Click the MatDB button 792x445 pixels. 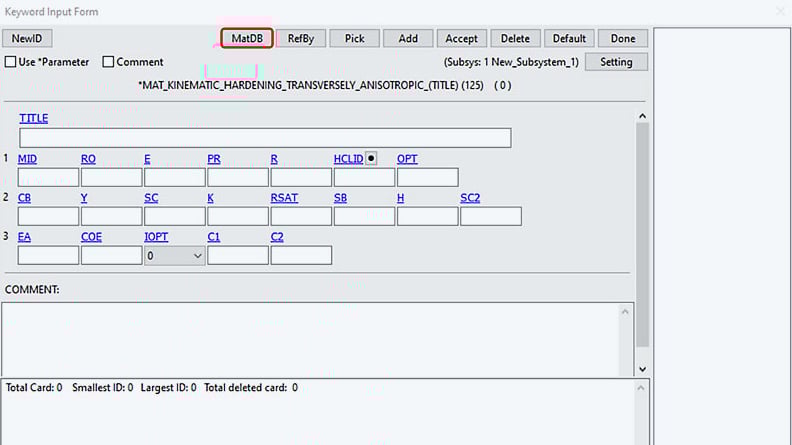(x=246, y=38)
